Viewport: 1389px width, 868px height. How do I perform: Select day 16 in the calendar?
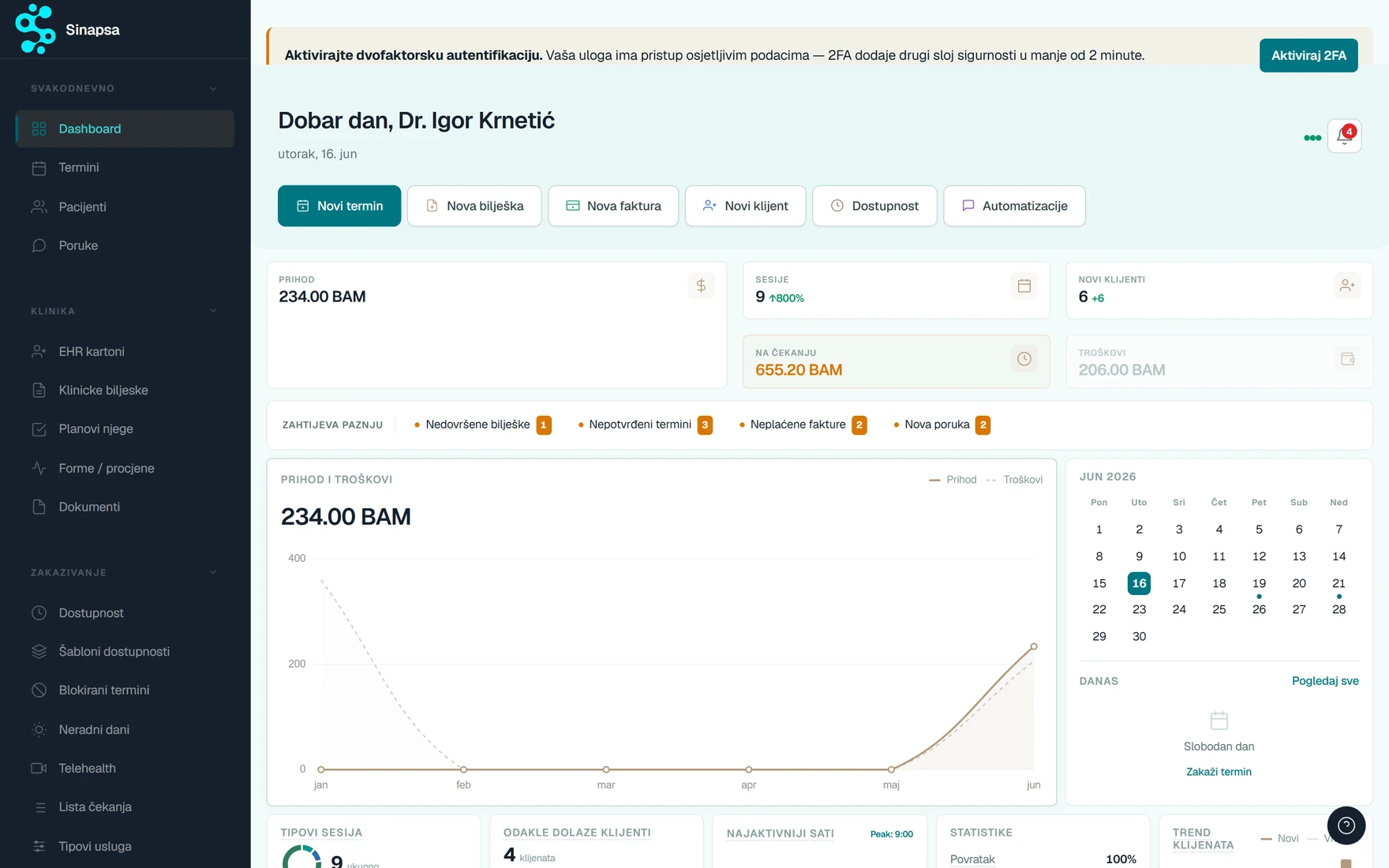(x=1139, y=583)
